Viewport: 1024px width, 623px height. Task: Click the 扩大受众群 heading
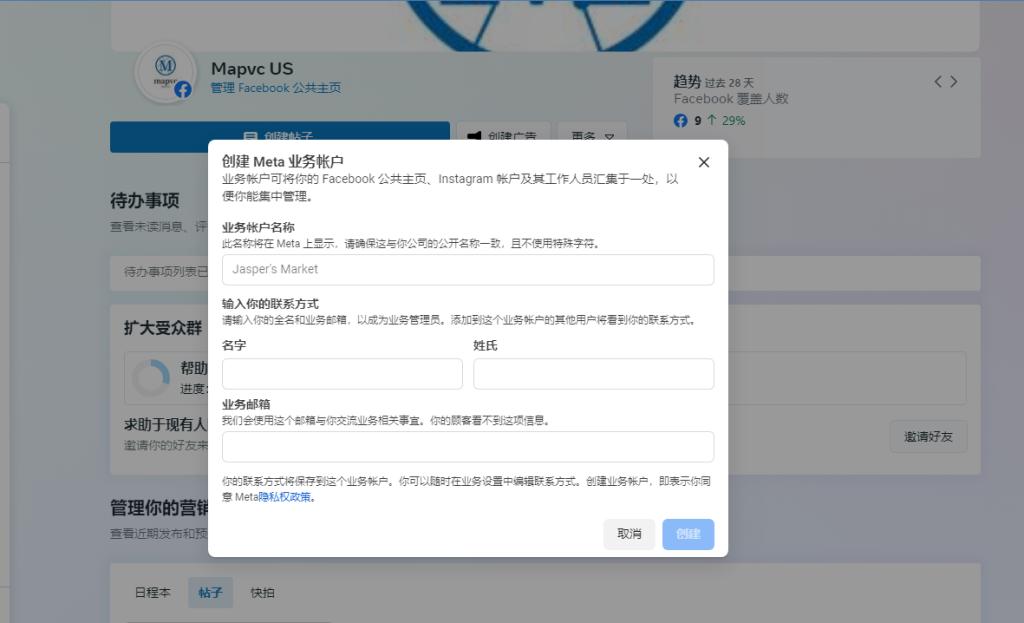click(163, 328)
